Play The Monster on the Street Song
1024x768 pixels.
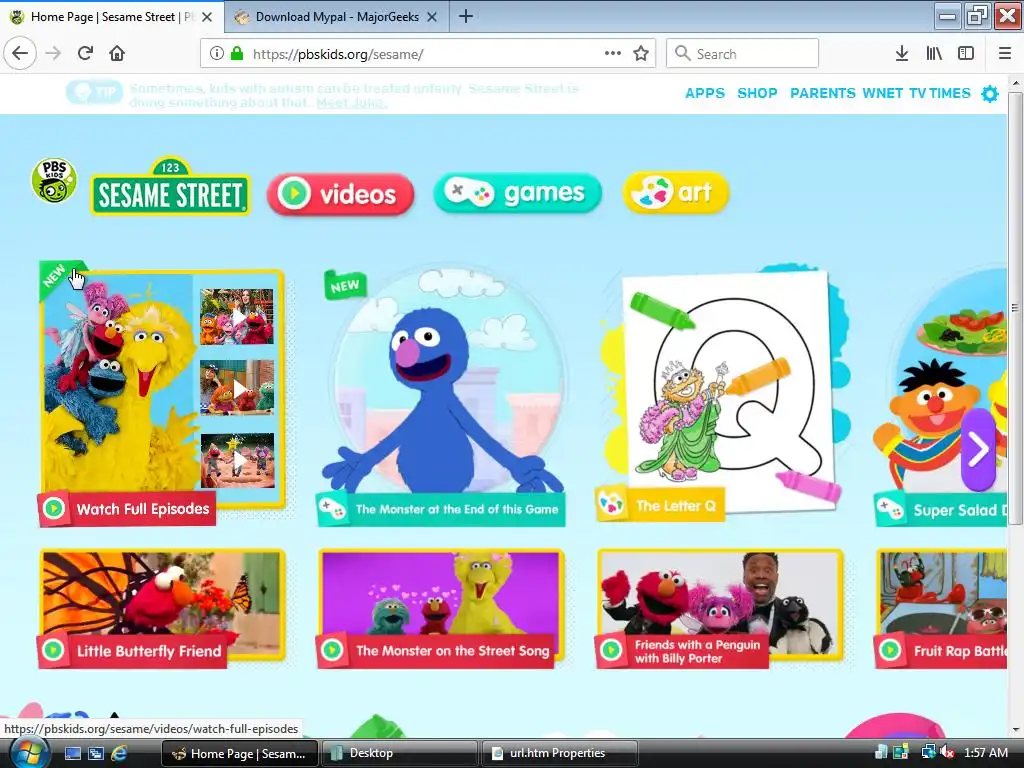tap(441, 609)
